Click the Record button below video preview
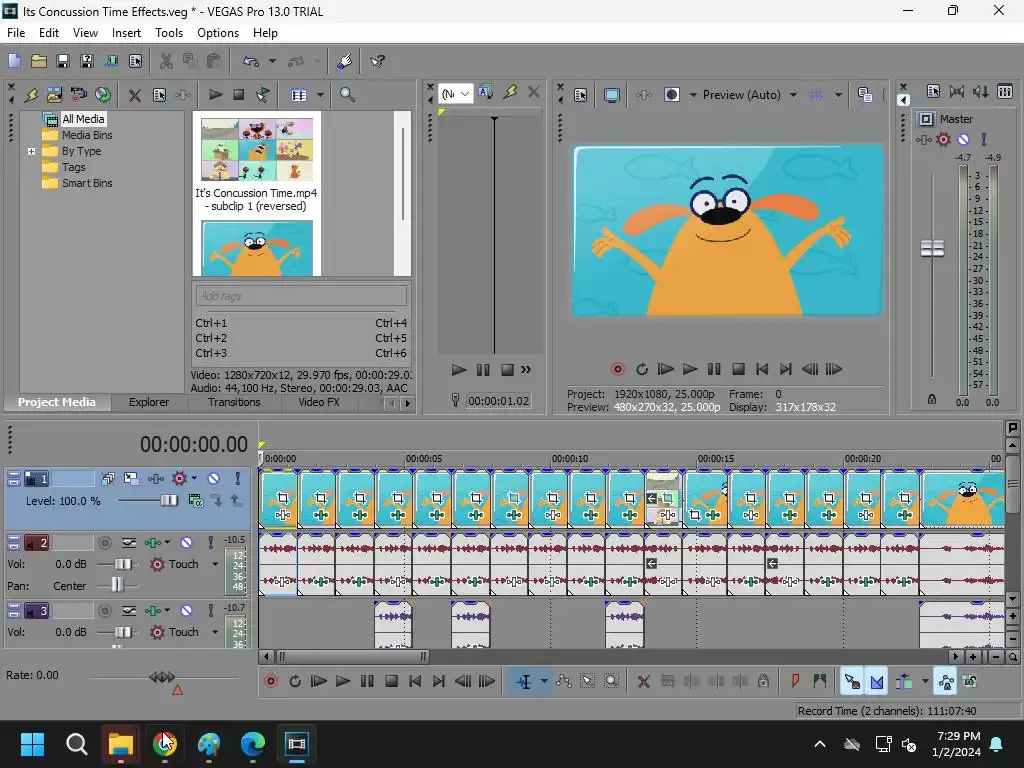Image resolution: width=1024 pixels, height=768 pixels. (618, 369)
